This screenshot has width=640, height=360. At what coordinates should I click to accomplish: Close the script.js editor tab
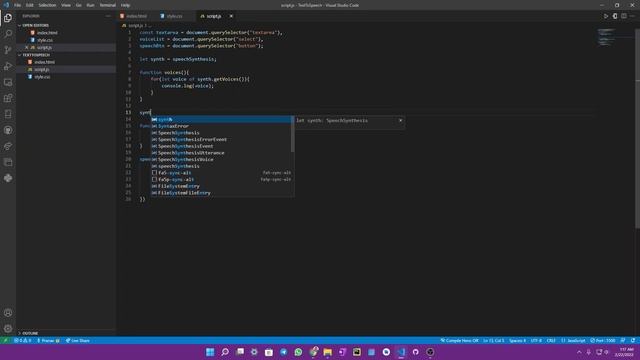(x=231, y=16)
